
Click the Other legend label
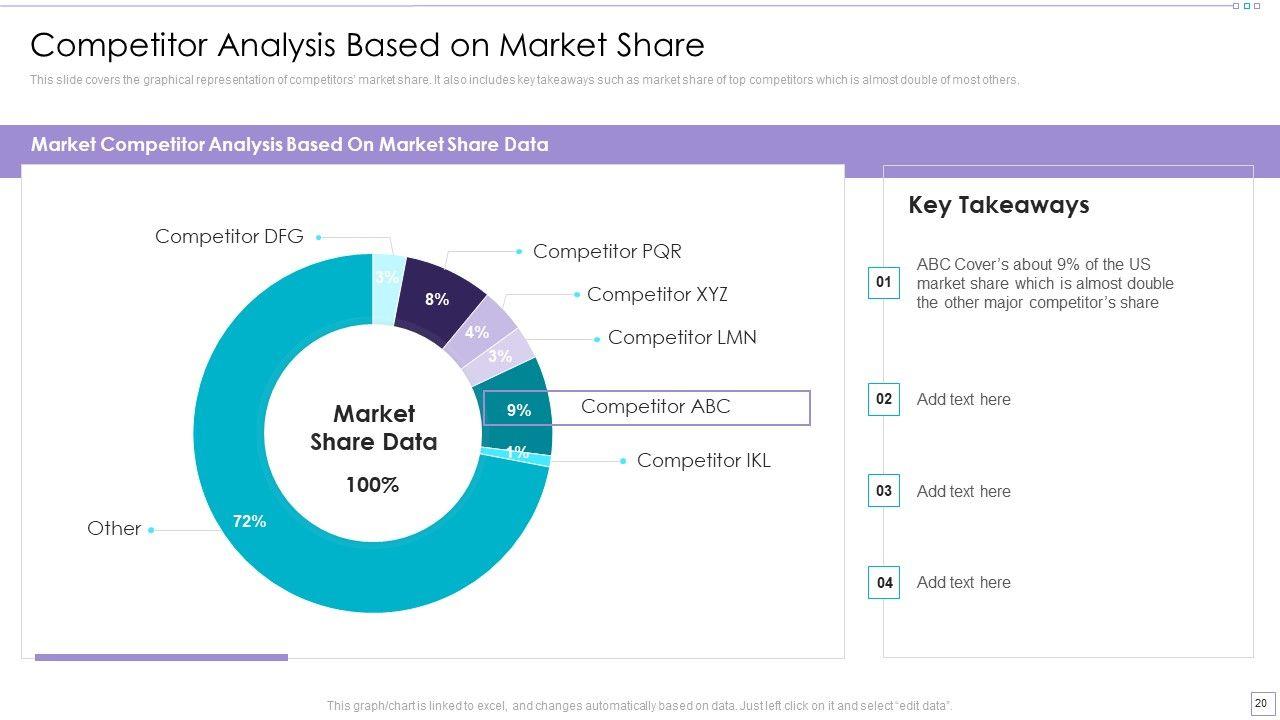pos(114,529)
